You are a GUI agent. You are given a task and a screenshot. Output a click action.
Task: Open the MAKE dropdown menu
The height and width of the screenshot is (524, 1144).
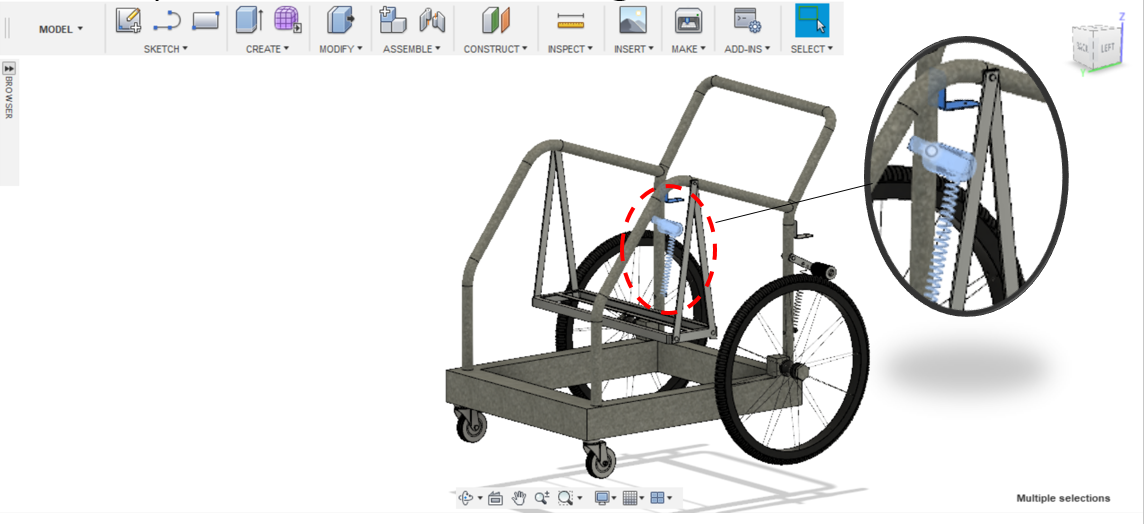(688, 49)
